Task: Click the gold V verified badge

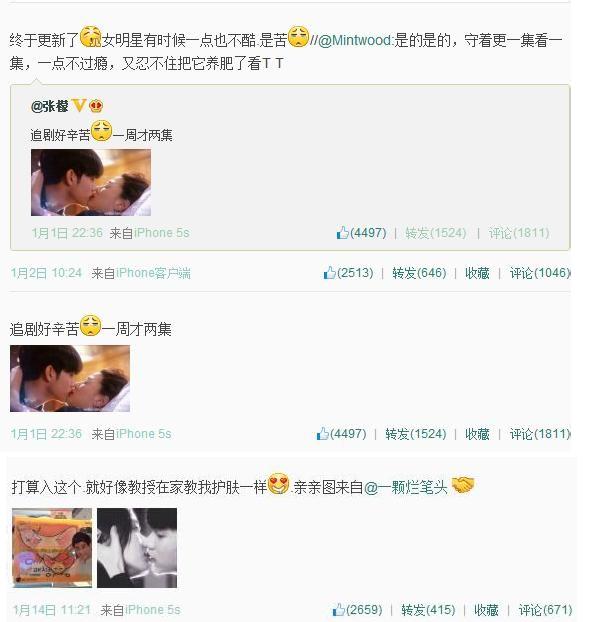Action: click(x=79, y=106)
